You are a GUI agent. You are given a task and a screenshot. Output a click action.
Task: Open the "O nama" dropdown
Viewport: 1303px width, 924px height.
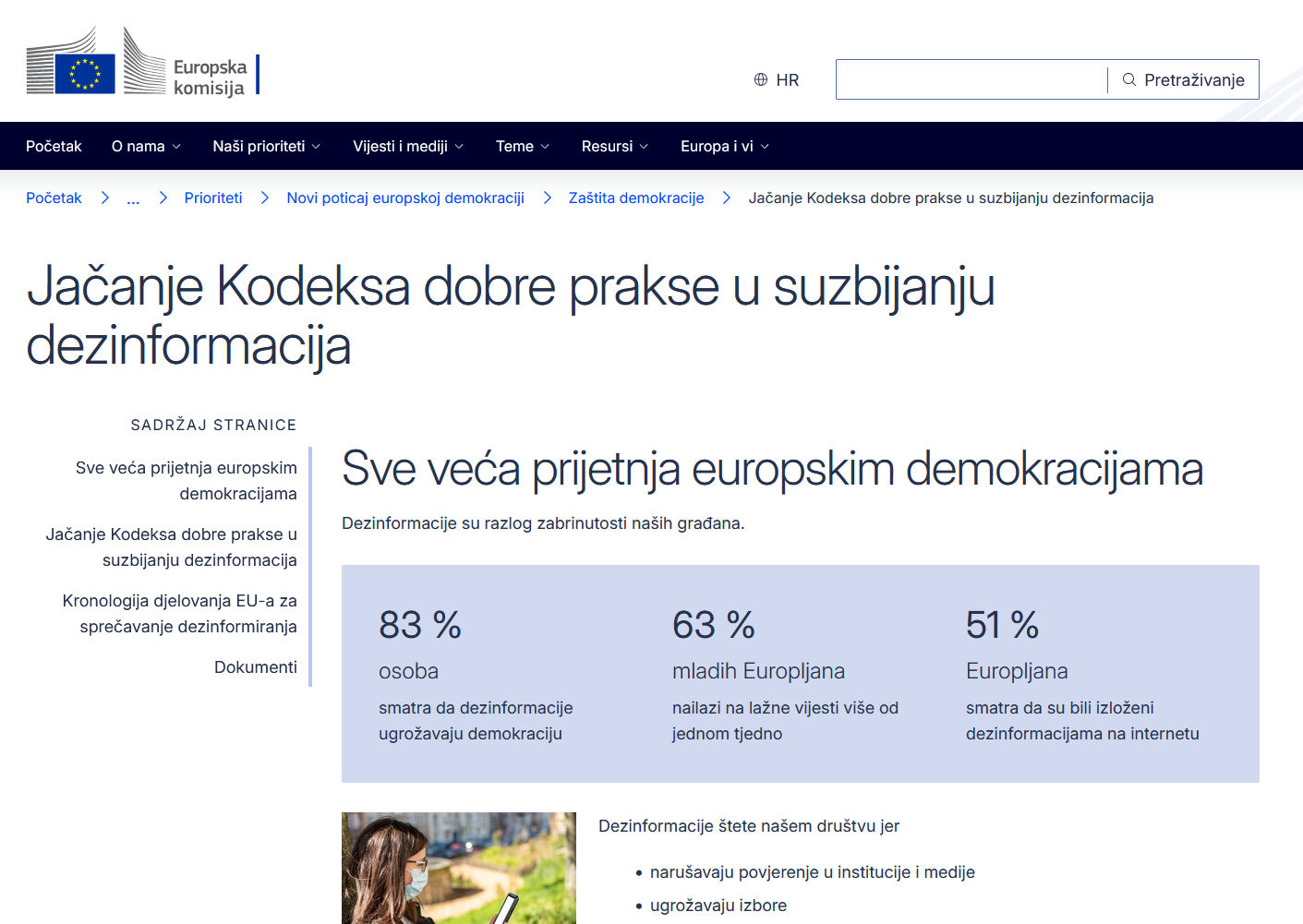coord(145,146)
